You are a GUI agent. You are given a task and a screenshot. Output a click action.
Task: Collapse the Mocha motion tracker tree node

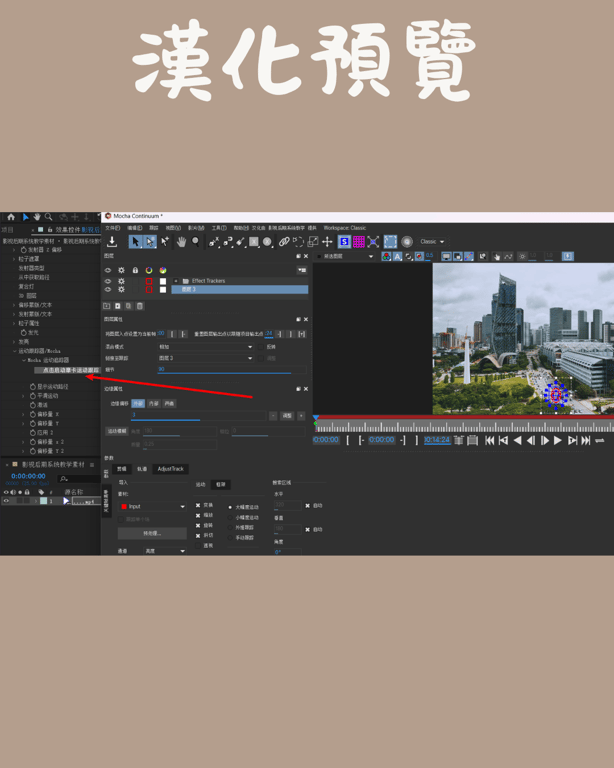24,360
